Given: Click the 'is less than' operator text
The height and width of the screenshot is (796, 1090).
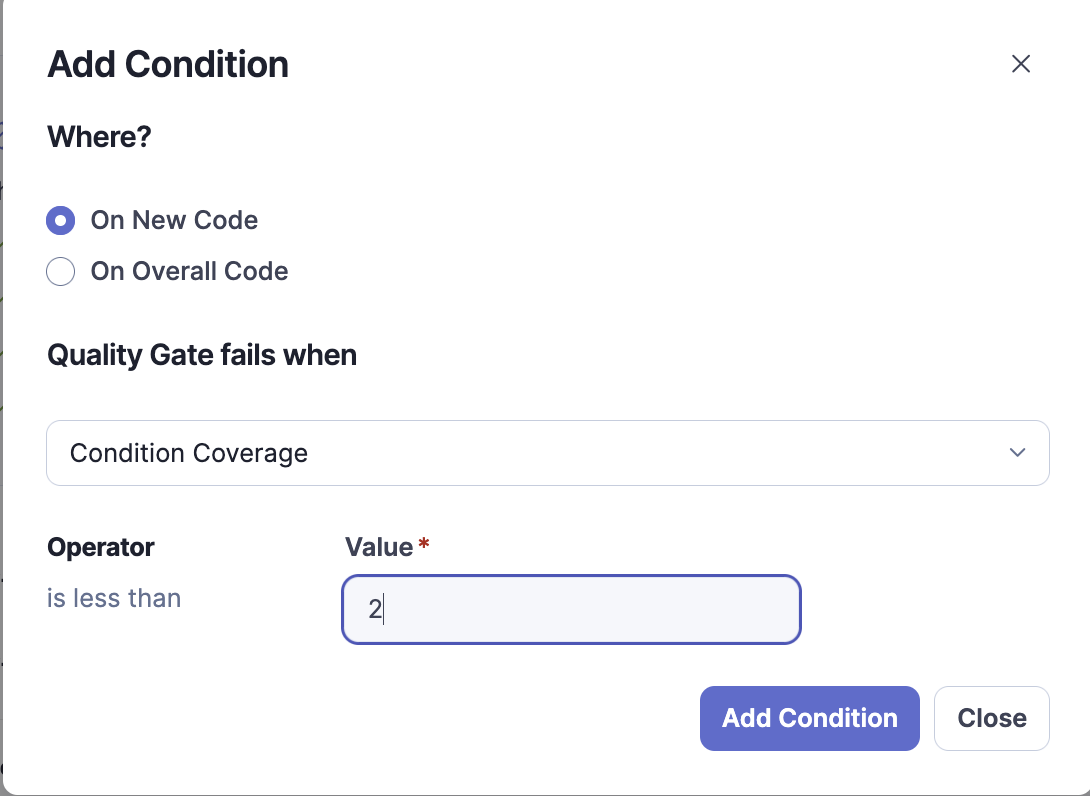Looking at the screenshot, I should pyautogui.click(x=114, y=599).
